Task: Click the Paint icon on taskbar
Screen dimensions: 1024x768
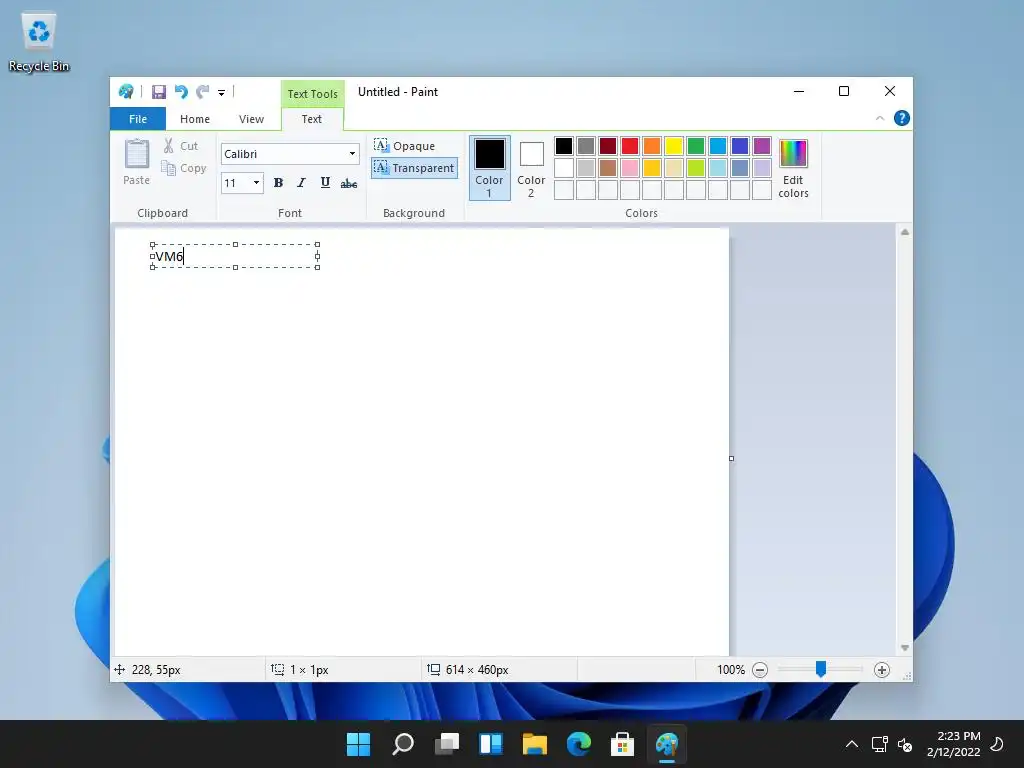Action: click(x=667, y=744)
